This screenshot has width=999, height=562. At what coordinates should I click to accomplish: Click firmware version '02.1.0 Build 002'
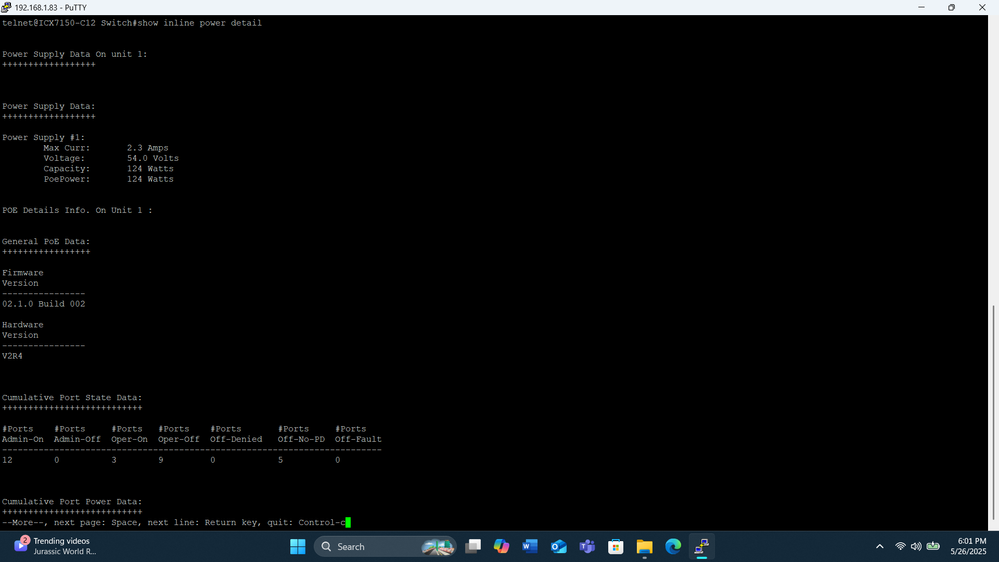pos(43,304)
